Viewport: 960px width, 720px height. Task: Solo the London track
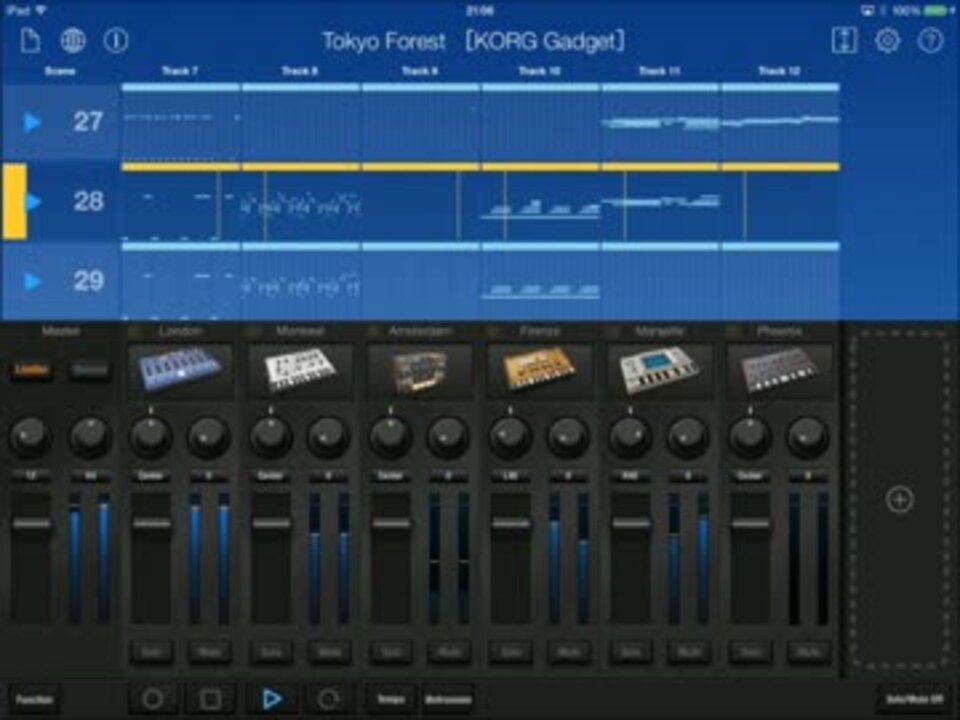point(151,653)
